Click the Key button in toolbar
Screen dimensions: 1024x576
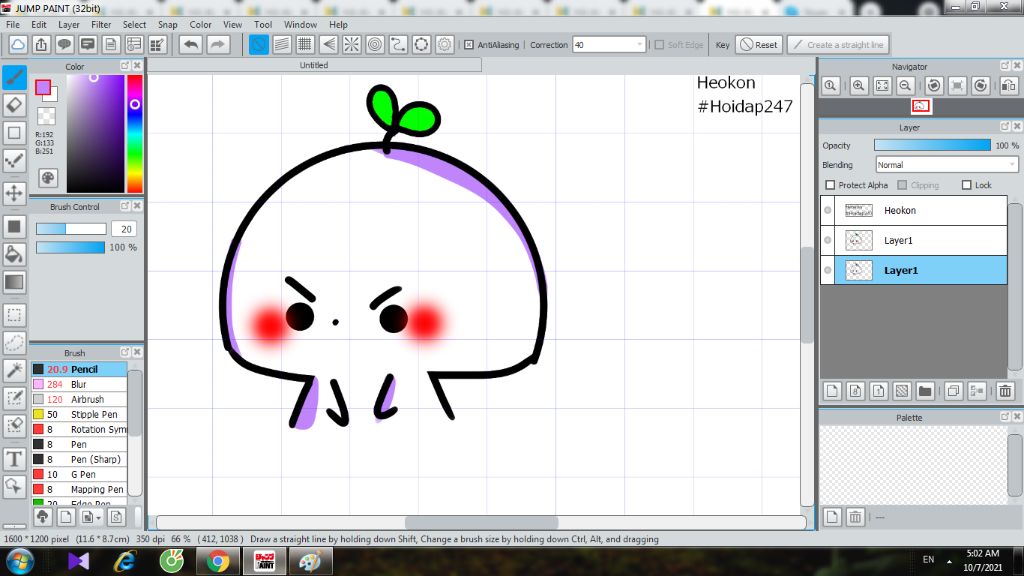[x=722, y=44]
